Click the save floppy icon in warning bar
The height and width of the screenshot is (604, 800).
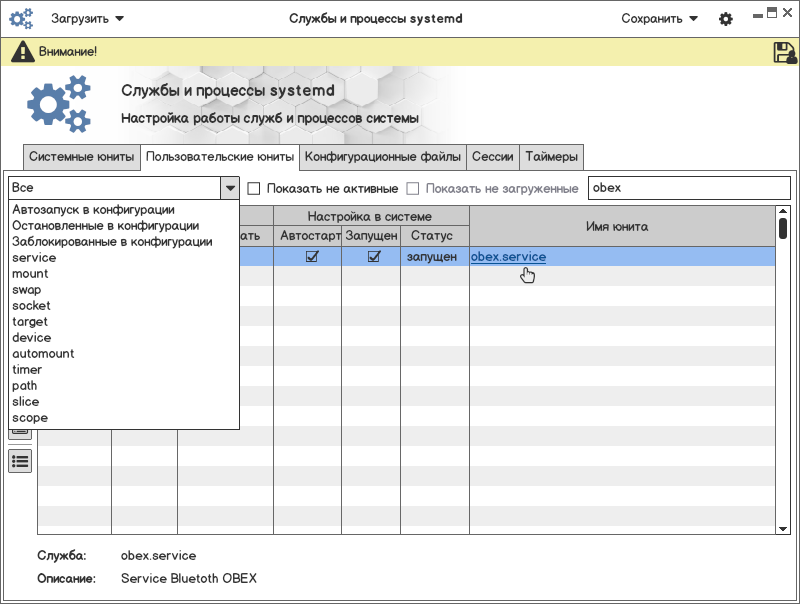coord(784,52)
